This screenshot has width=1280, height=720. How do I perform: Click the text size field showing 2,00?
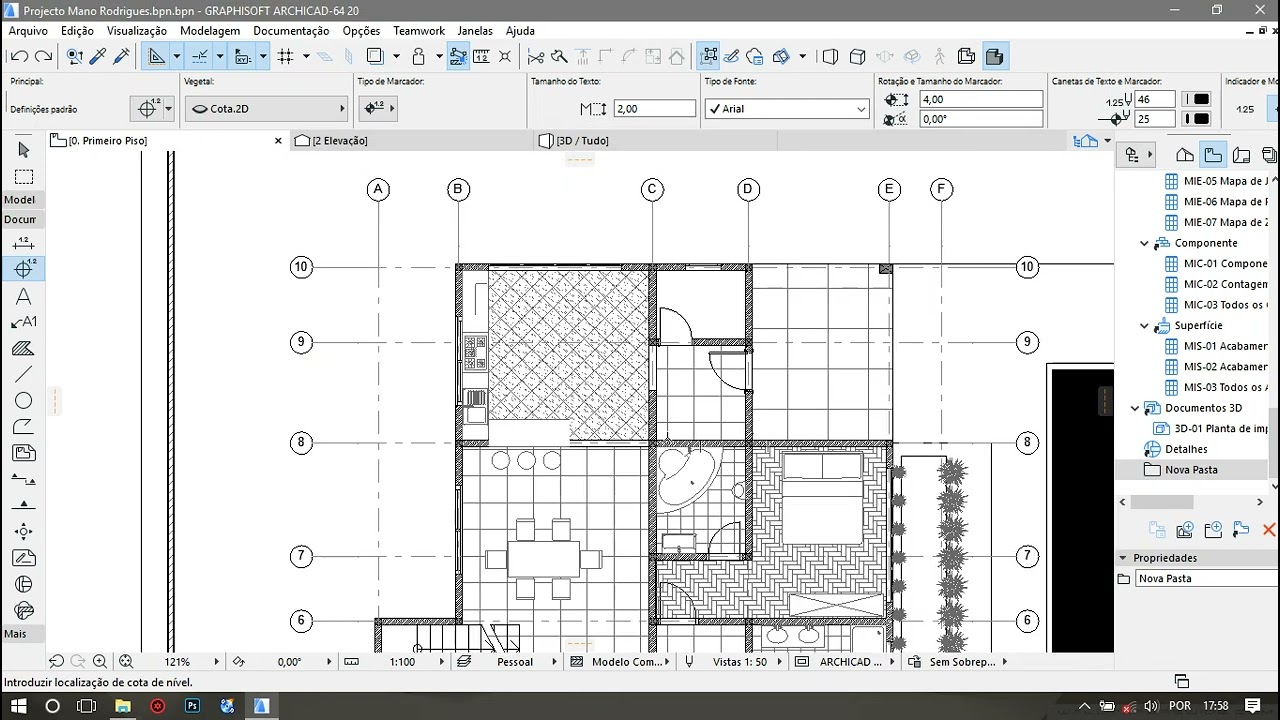[x=655, y=108]
